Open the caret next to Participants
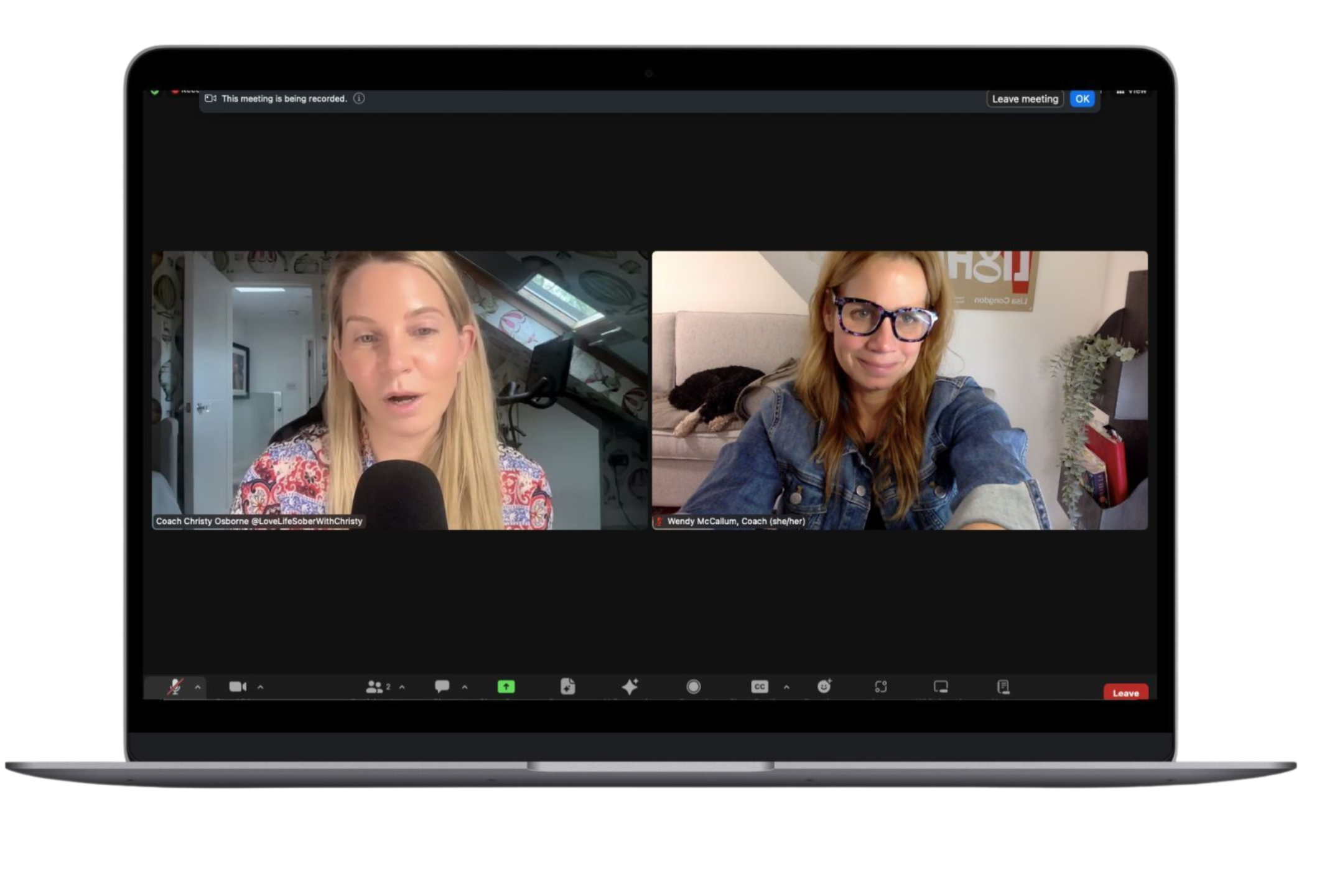 [x=403, y=688]
